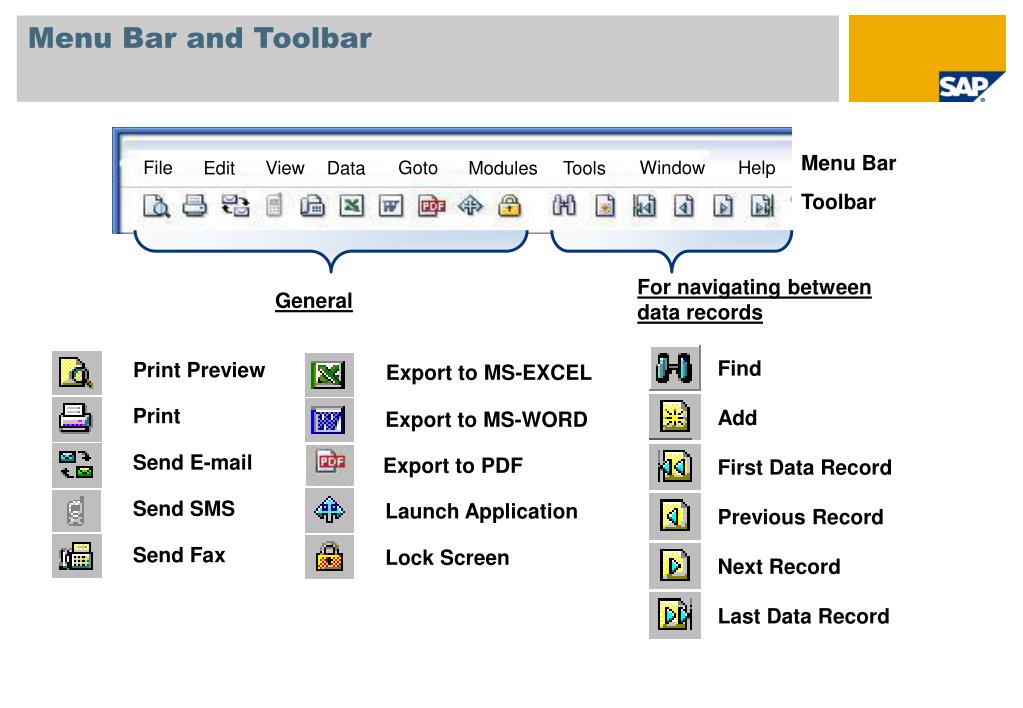
Task: Click large envelope icon beside Send E-mail label
Action: click(76, 464)
